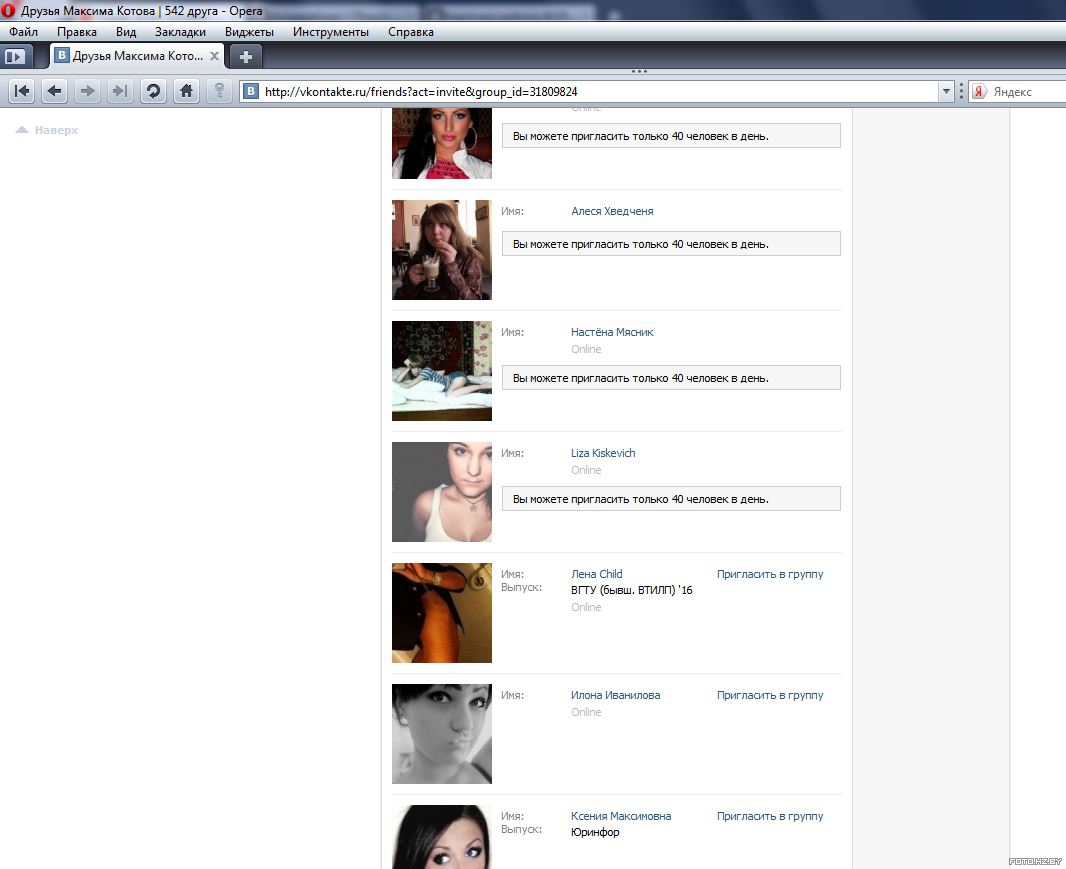Image resolution: width=1066 pixels, height=869 pixels.
Task: Click the fast forward navigation button
Action: [x=120, y=91]
